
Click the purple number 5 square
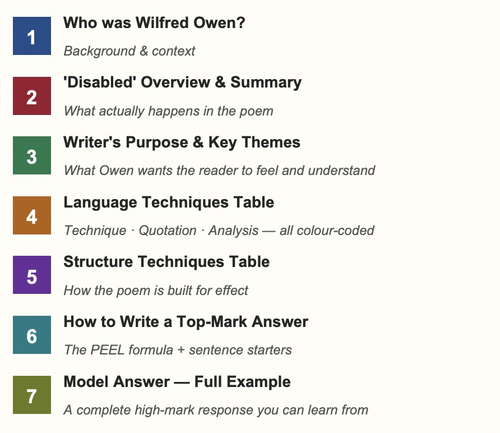pyautogui.click(x=32, y=275)
